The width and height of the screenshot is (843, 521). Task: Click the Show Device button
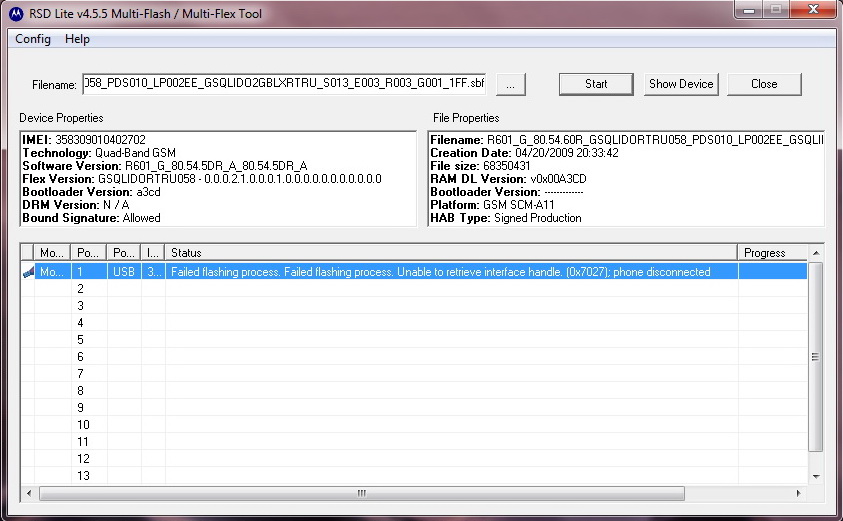(681, 84)
